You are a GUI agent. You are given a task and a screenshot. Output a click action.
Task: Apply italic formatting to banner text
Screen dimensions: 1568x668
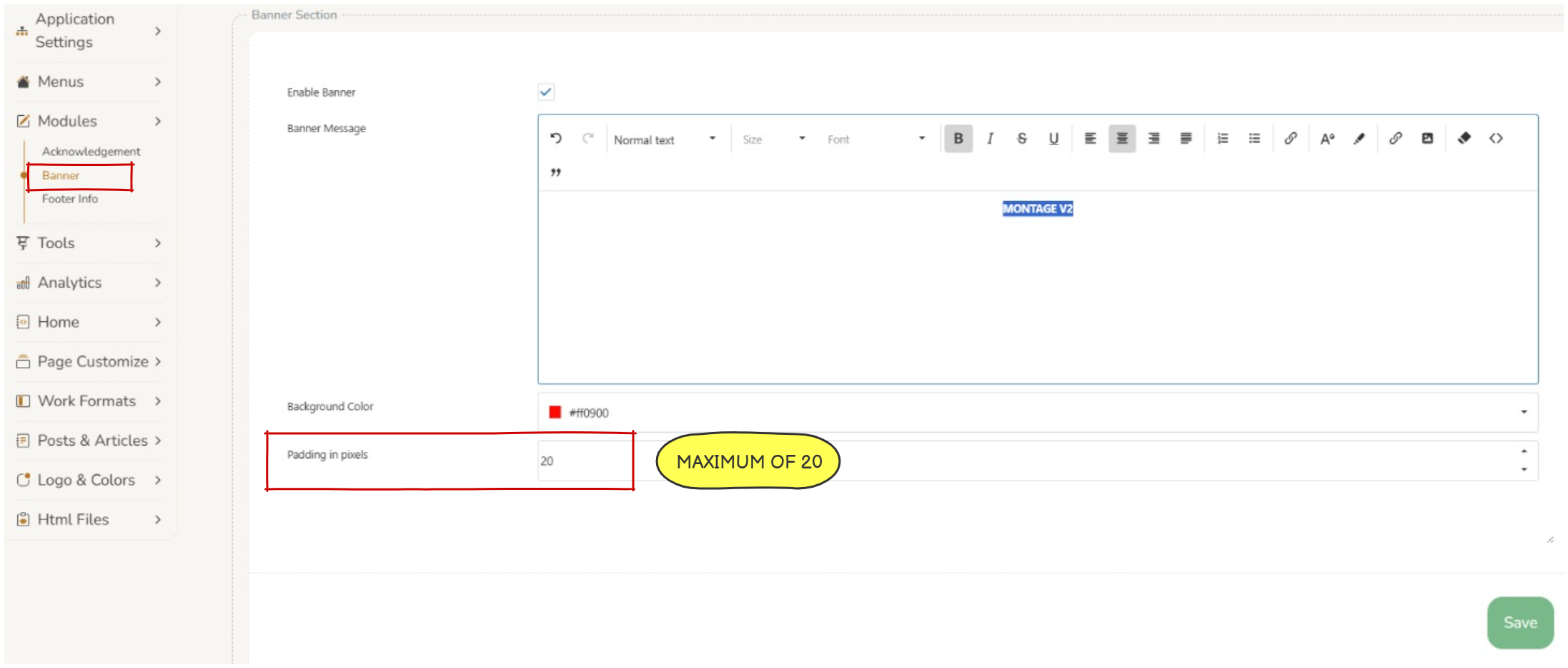click(990, 139)
